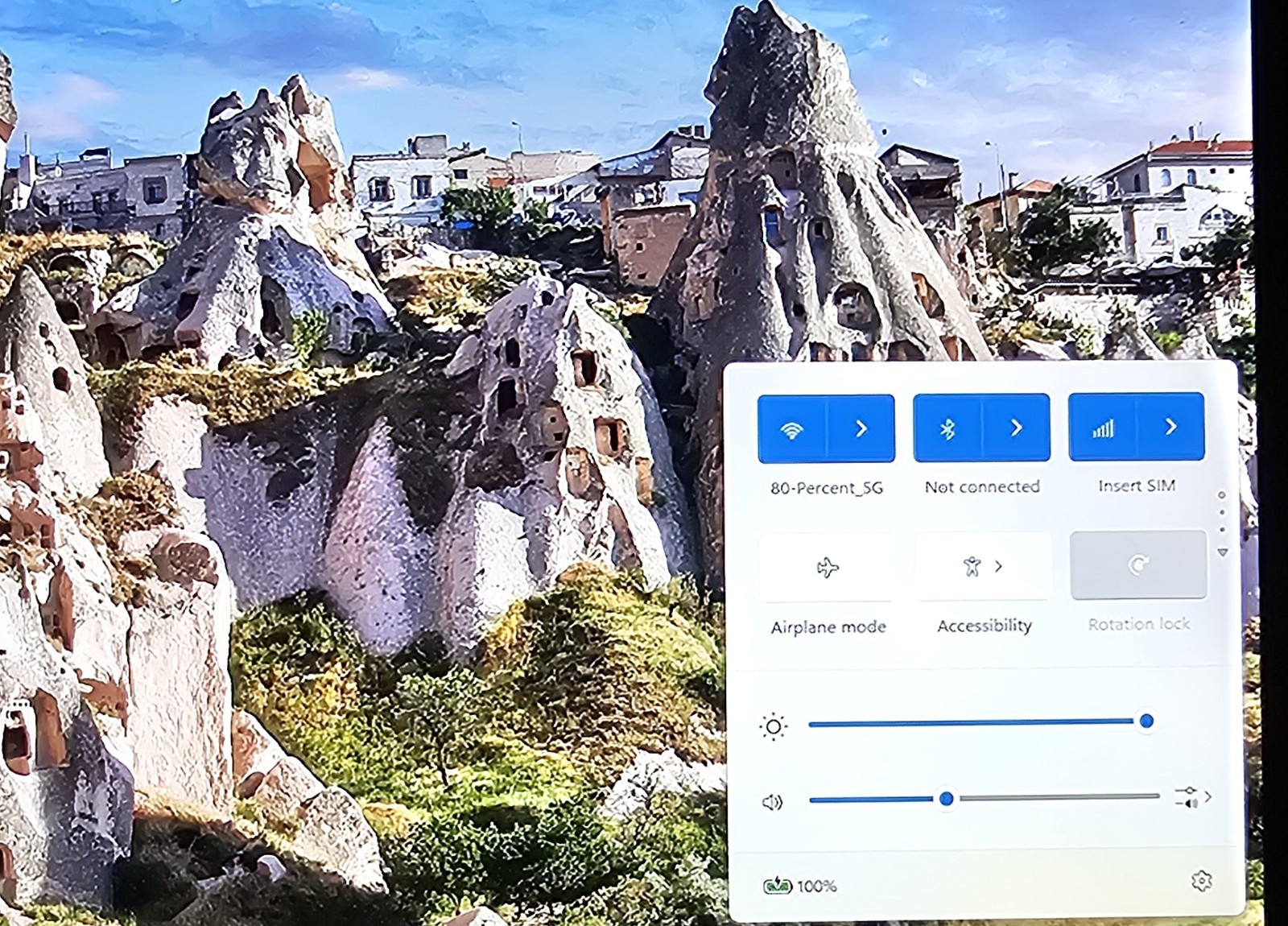The width and height of the screenshot is (1288, 926).
Task: Enable Airplane mode
Action: 827,568
